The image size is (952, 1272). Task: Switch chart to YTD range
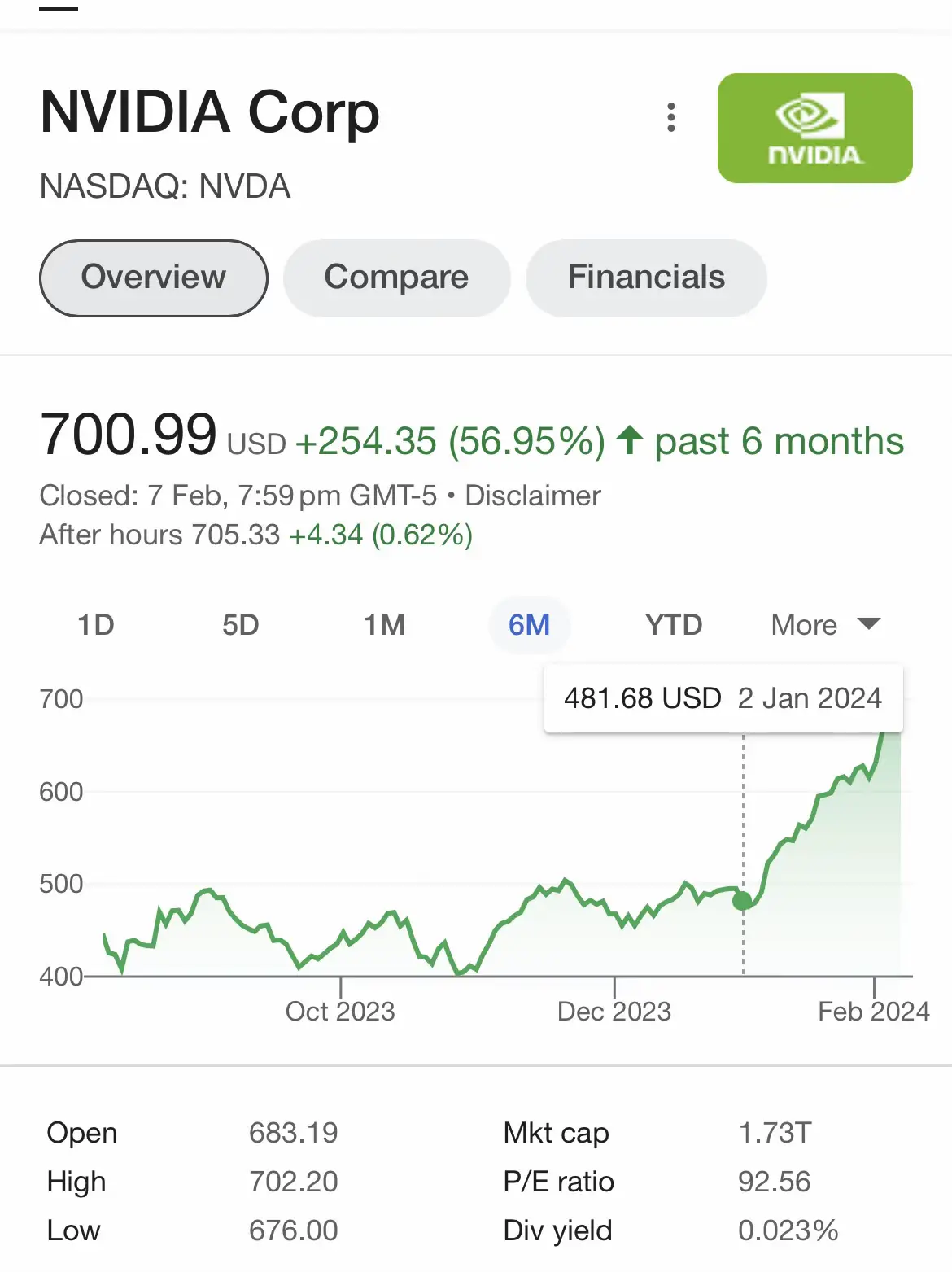tap(674, 625)
